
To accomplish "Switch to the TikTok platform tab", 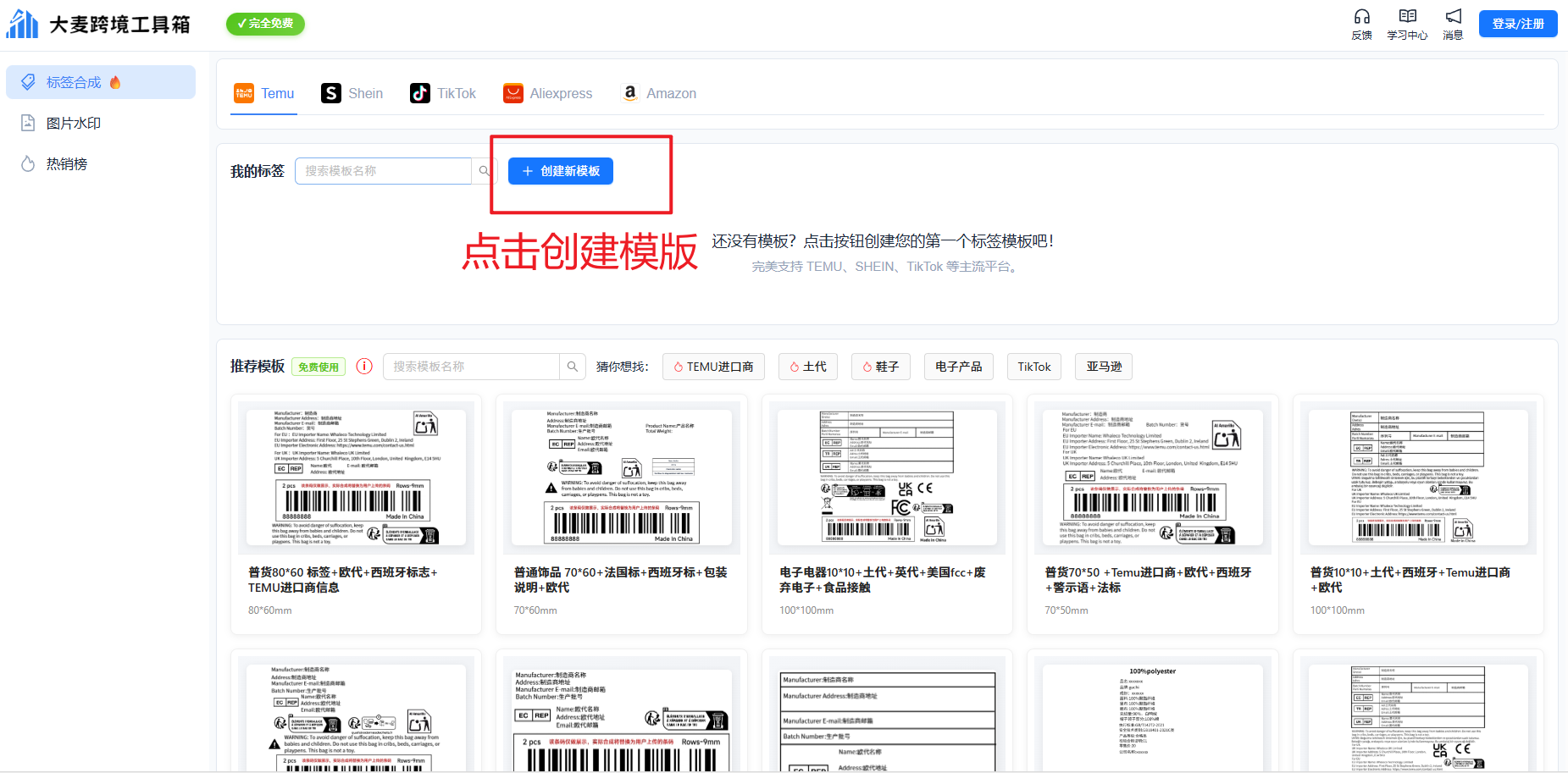I will coord(443,93).
